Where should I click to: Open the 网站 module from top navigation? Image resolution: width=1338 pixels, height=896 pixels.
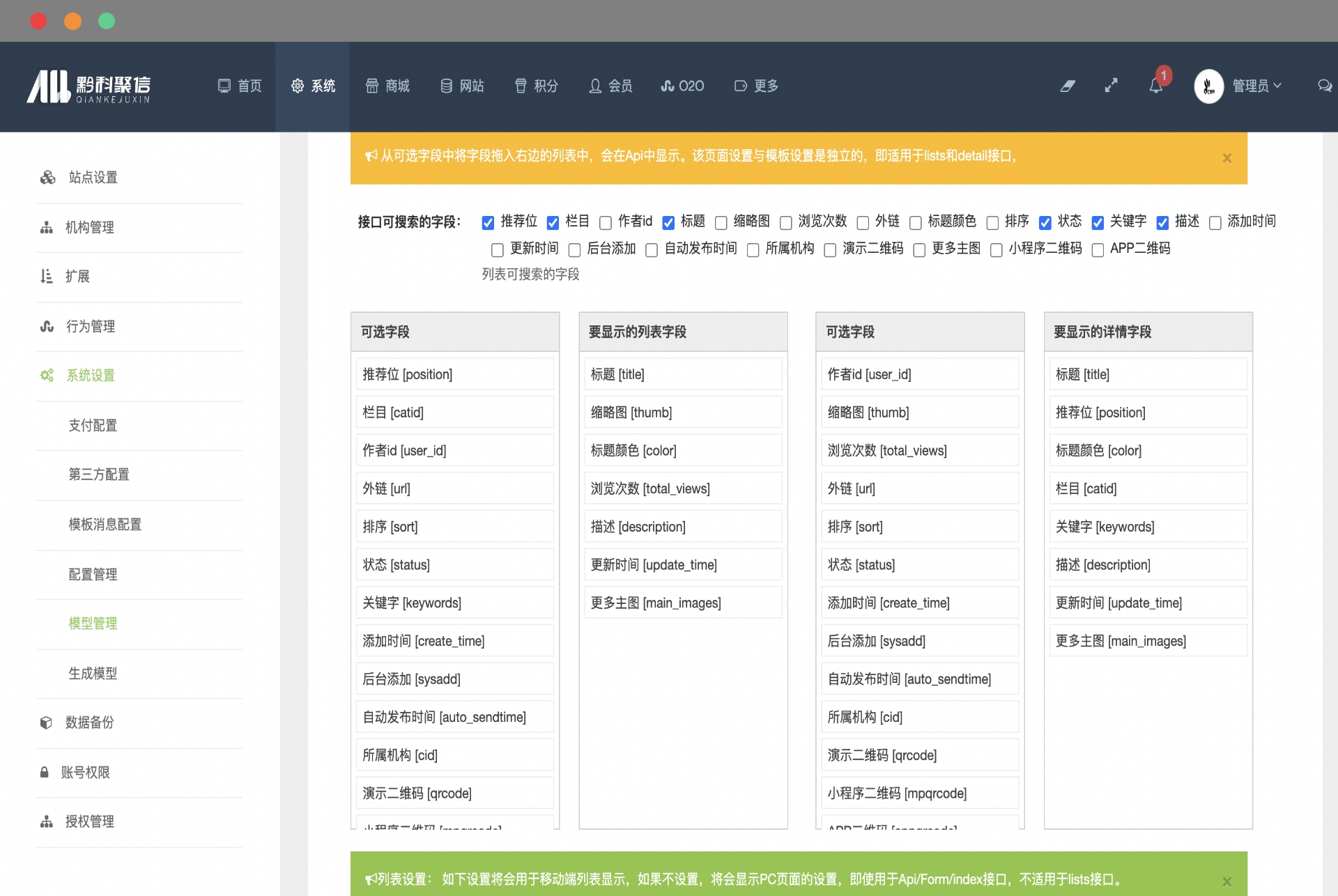pos(462,86)
